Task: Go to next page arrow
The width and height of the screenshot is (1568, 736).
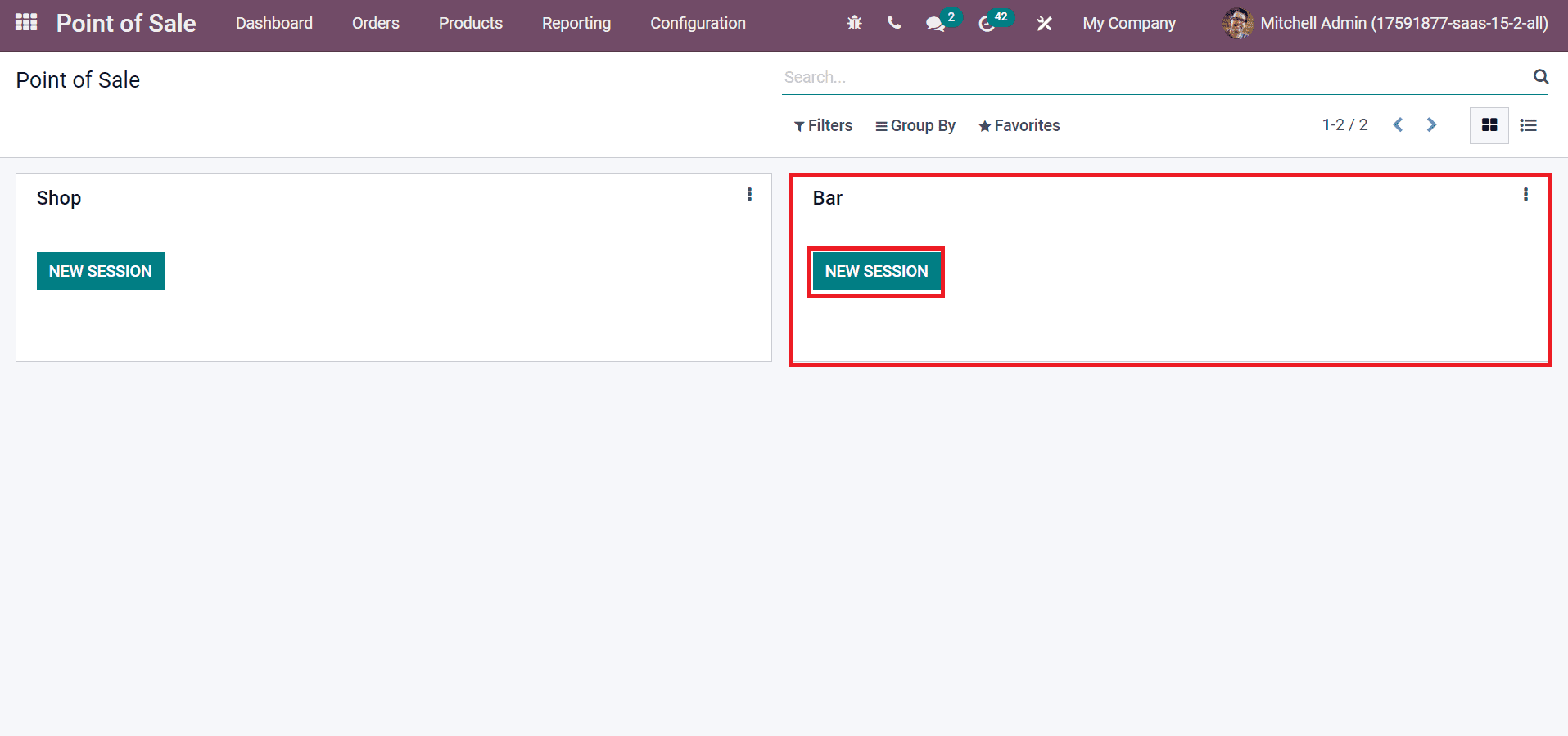Action: point(1431,124)
